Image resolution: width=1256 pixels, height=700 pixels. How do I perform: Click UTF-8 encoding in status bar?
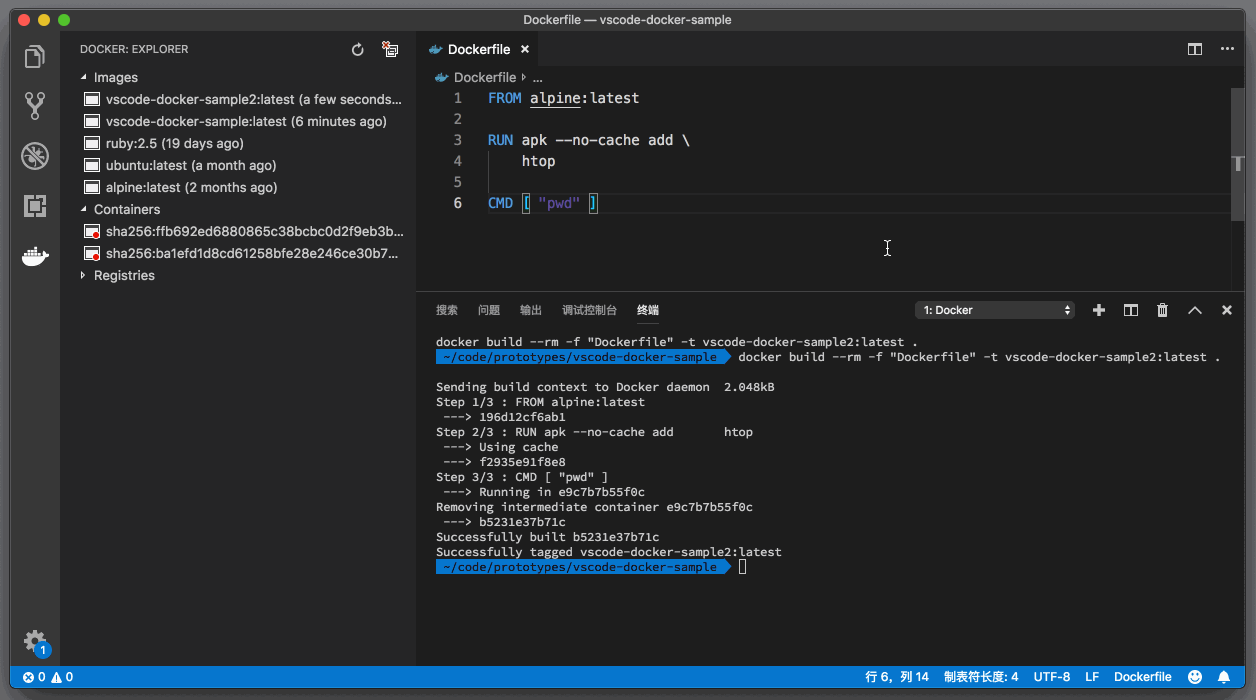[x=1051, y=677]
